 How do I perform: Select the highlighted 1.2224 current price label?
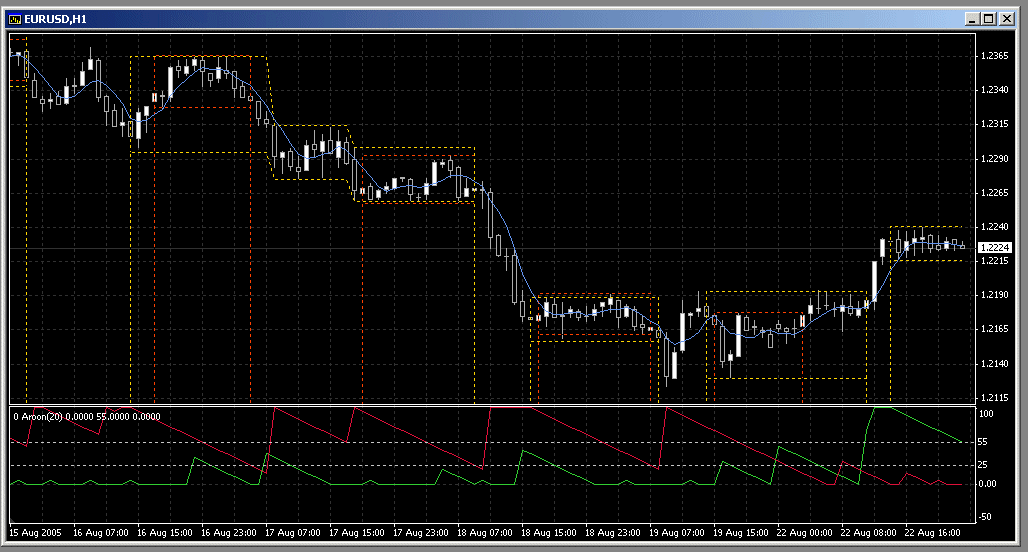[x=994, y=248]
